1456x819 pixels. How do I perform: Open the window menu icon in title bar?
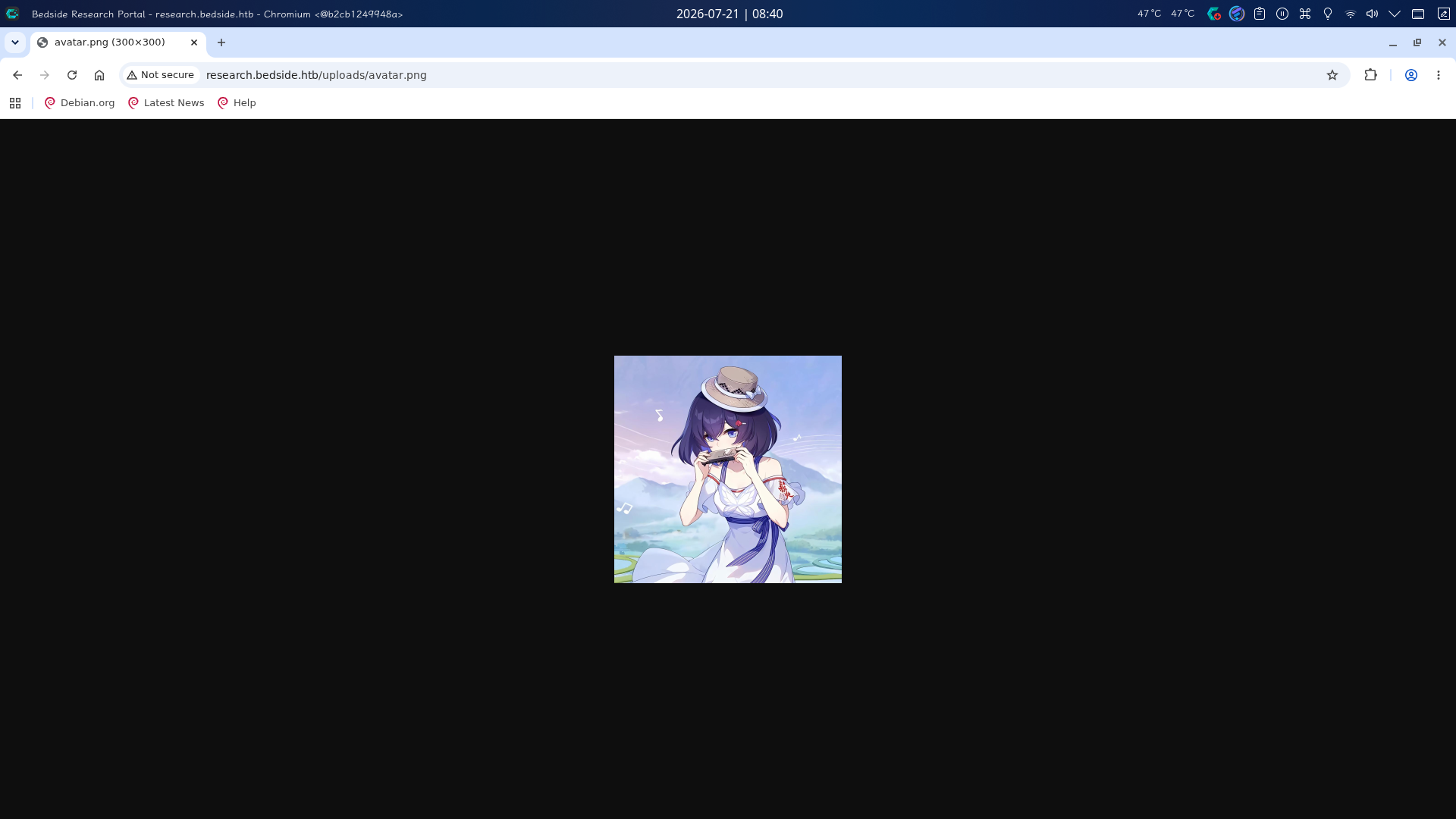tap(12, 14)
